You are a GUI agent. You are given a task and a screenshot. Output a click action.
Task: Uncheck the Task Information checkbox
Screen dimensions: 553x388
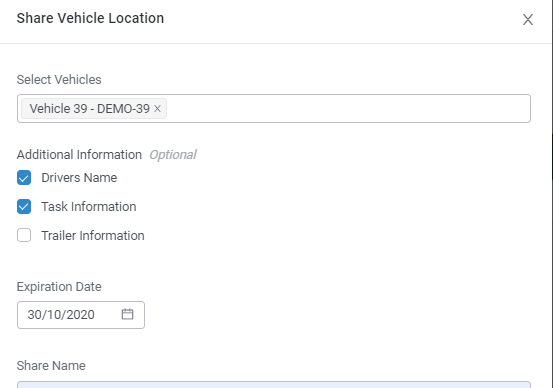pyautogui.click(x=24, y=206)
